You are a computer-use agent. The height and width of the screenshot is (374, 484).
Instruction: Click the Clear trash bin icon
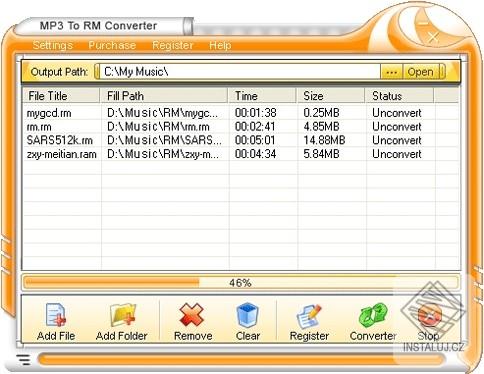248,315
